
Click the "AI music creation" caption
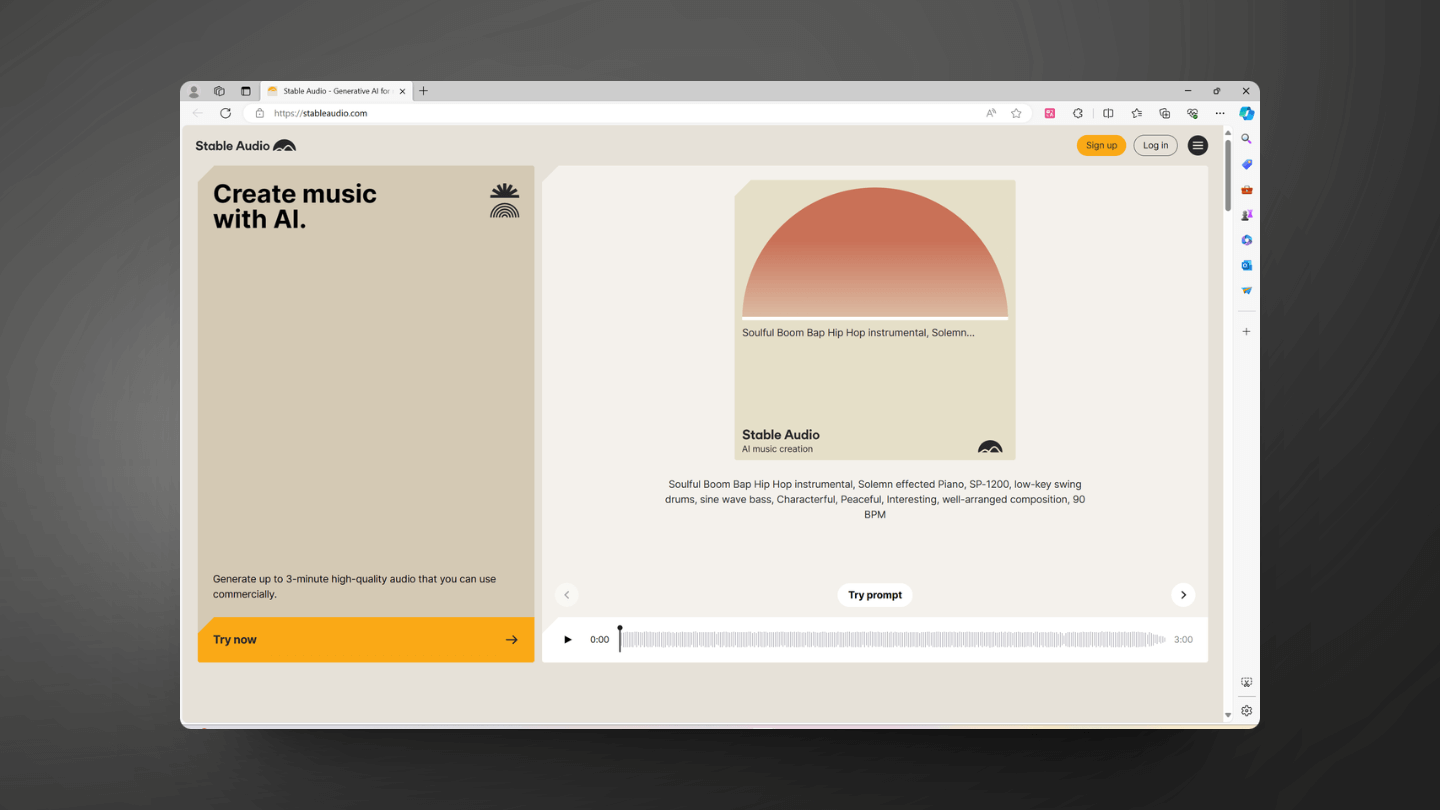tap(777, 449)
